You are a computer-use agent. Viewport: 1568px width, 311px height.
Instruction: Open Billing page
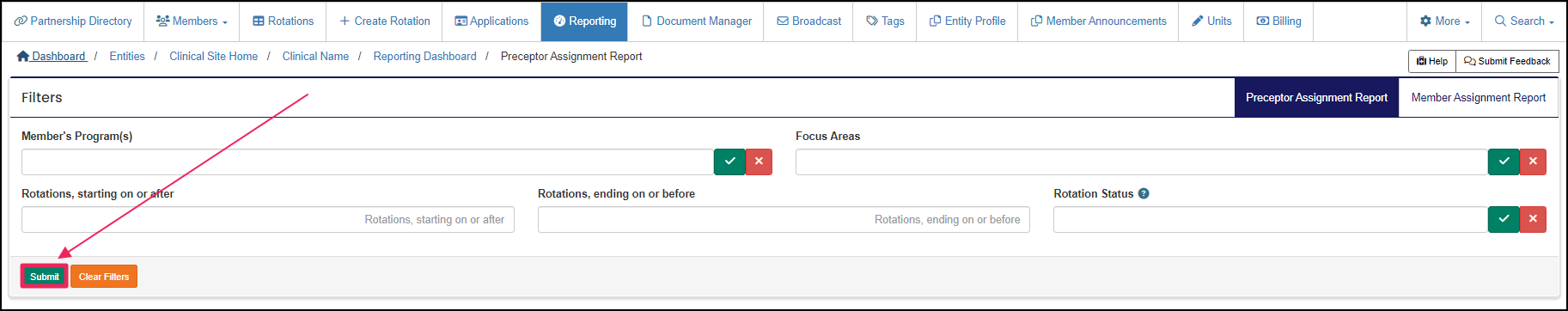click(1278, 21)
